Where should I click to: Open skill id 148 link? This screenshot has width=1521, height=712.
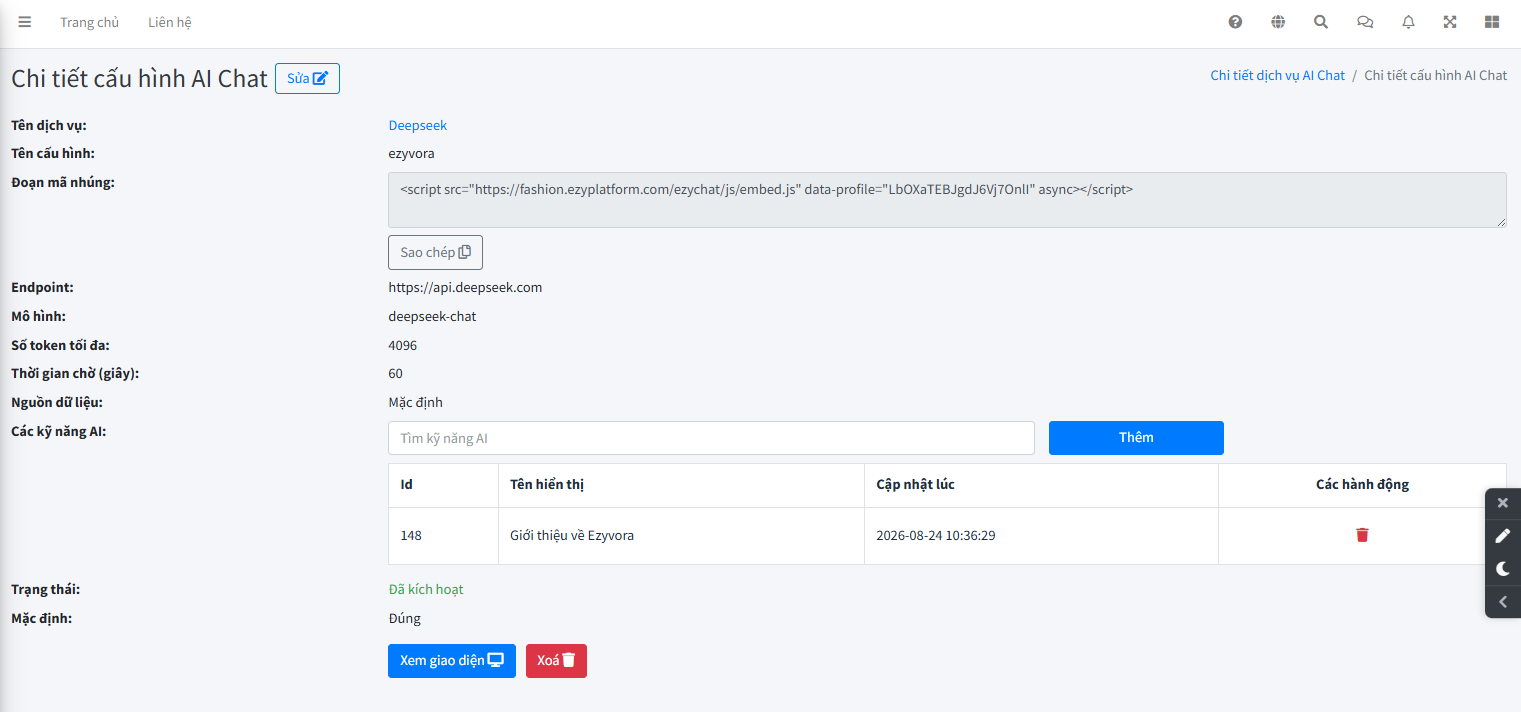point(411,535)
